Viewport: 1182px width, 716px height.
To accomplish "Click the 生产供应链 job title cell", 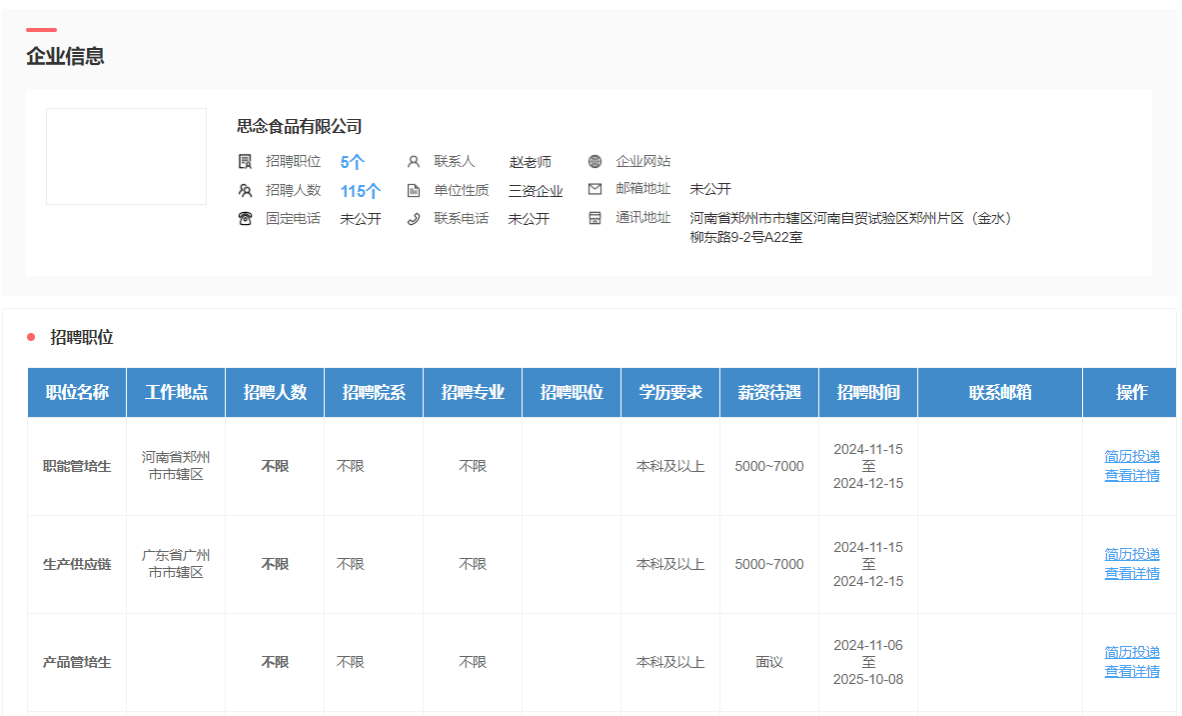I will pos(77,565).
